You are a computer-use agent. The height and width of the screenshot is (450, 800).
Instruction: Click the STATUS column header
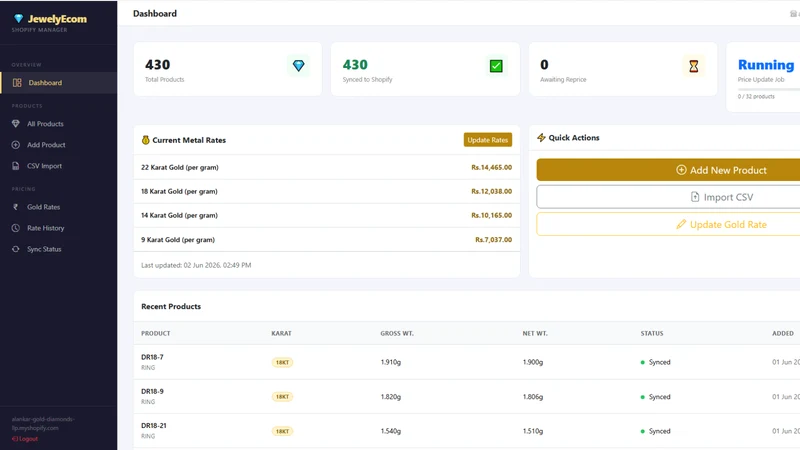click(x=652, y=333)
